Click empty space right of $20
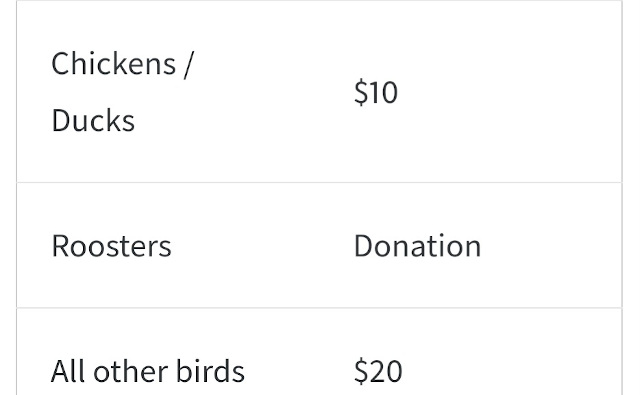This screenshot has width=640, height=395. tap(512, 371)
